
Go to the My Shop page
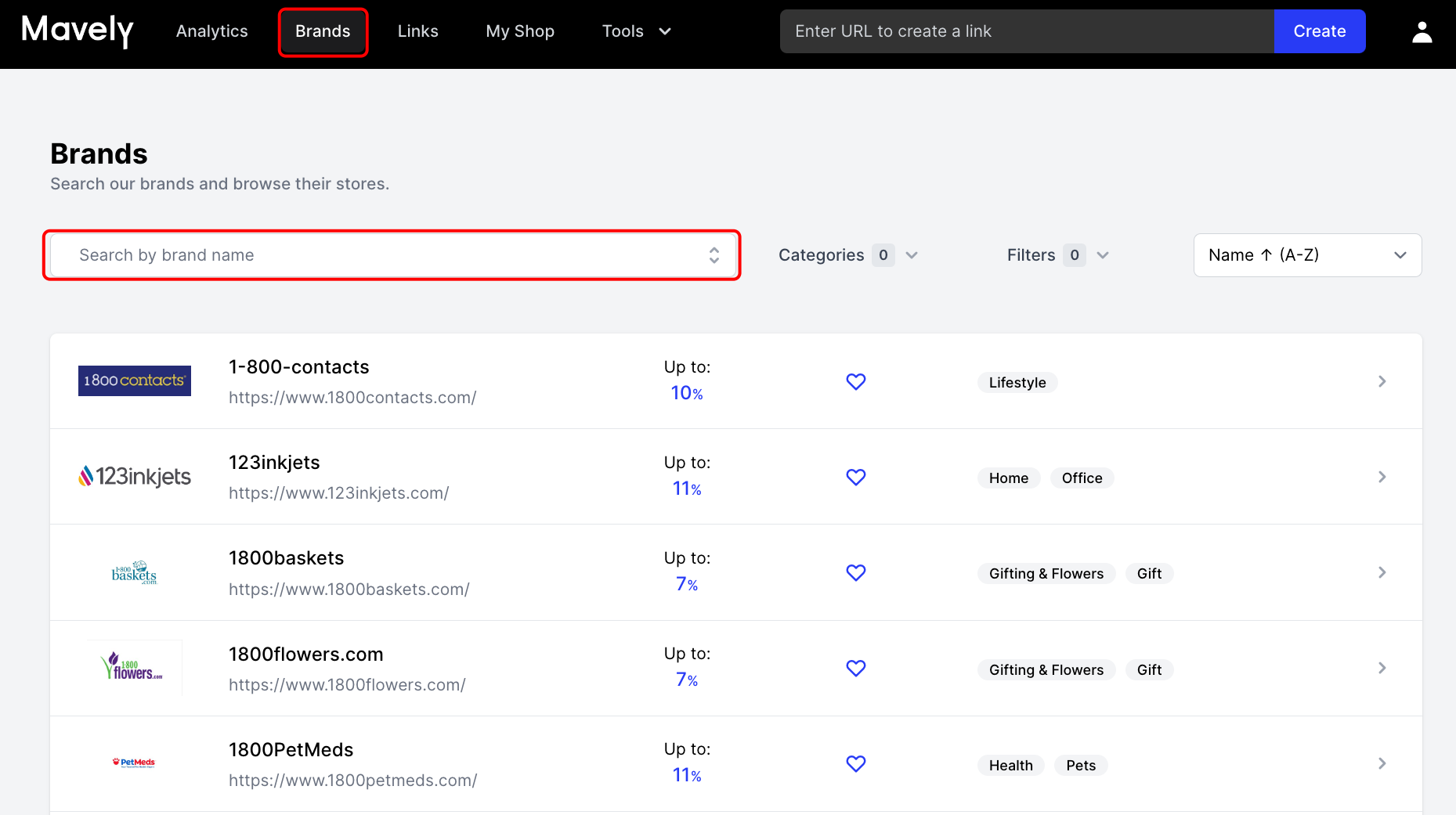click(520, 31)
